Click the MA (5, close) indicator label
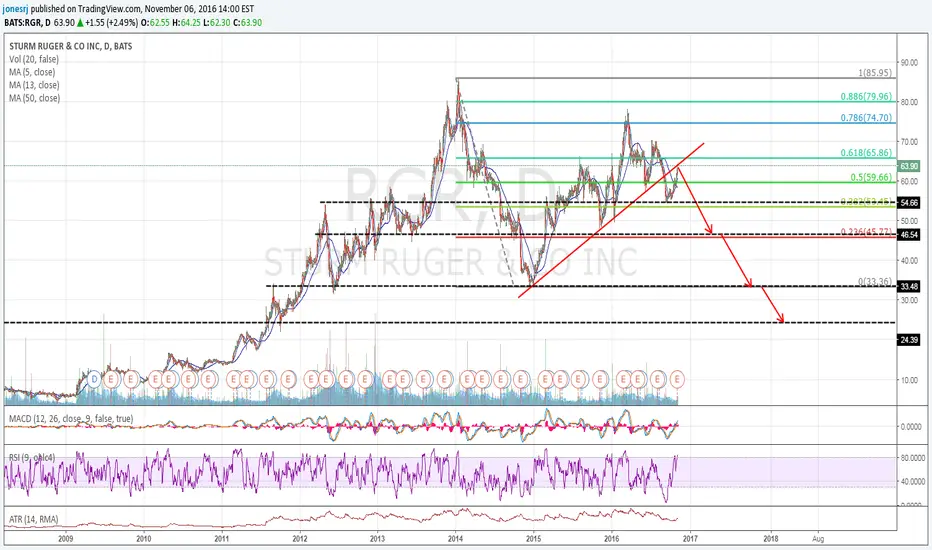932x550 pixels. (32, 72)
